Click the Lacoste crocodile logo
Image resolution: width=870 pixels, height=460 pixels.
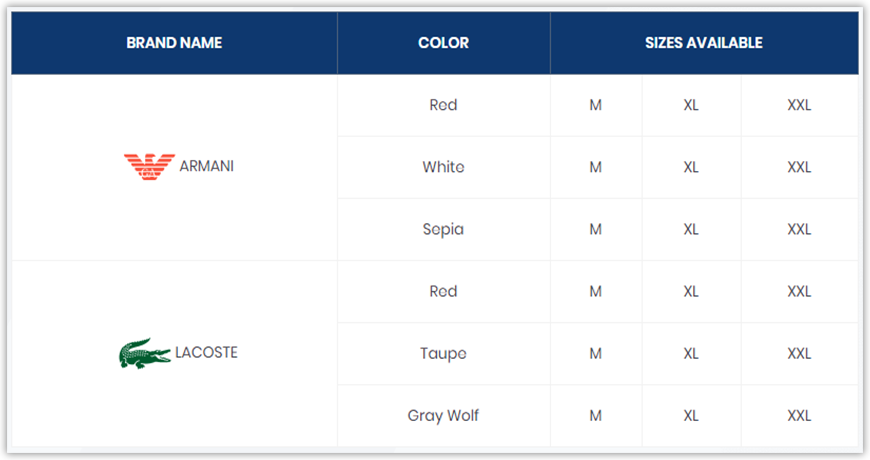click(x=145, y=353)
